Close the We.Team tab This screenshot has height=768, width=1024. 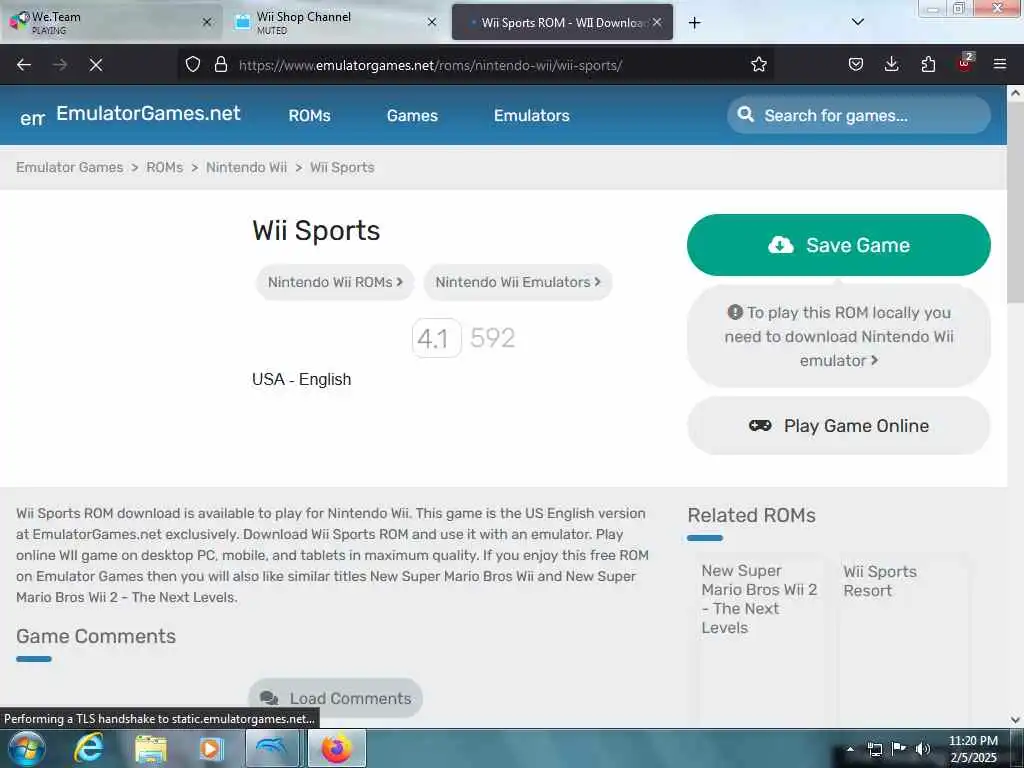pos(207,22)
